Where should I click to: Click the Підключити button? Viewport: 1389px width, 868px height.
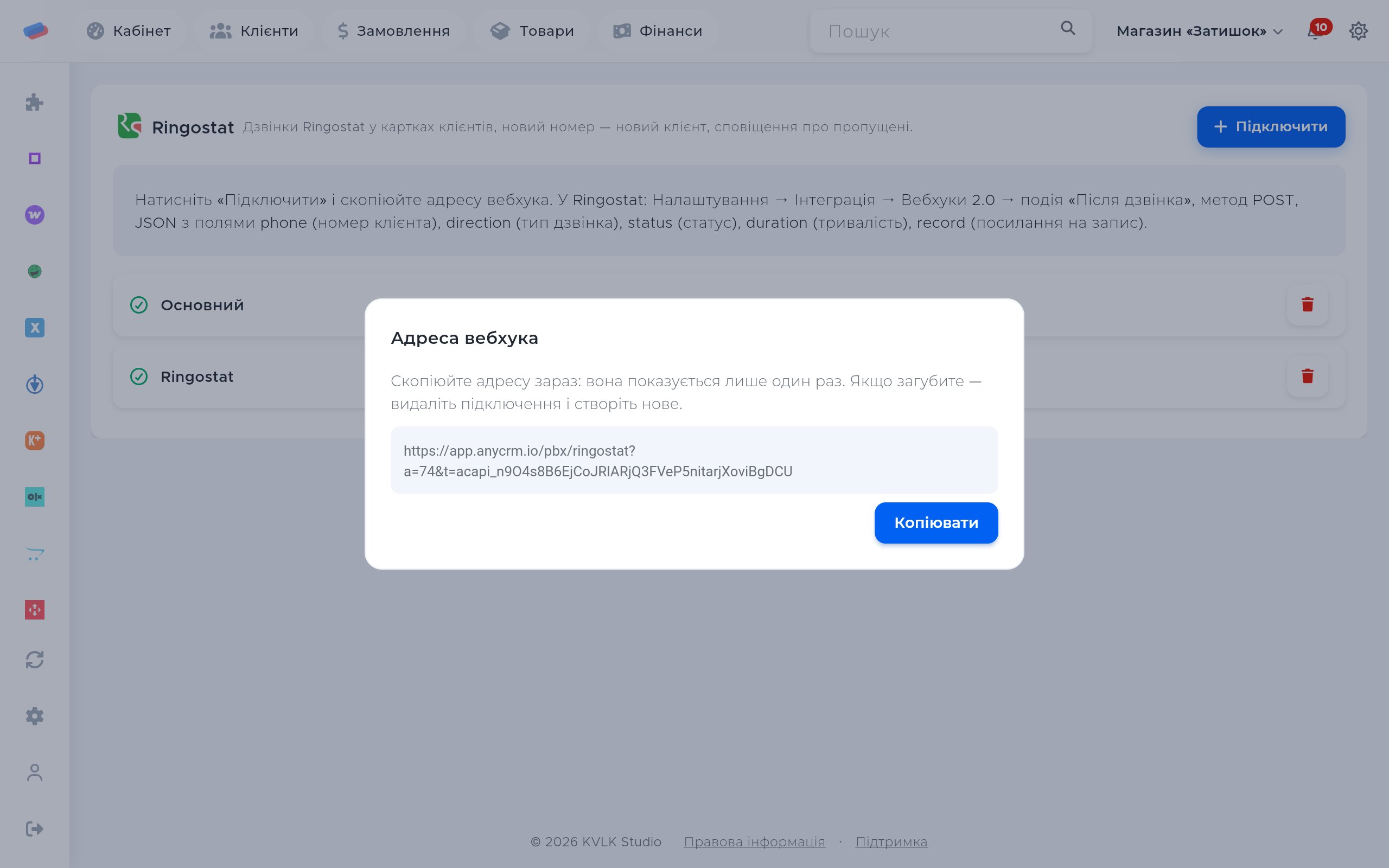(x=1271, y=127)
